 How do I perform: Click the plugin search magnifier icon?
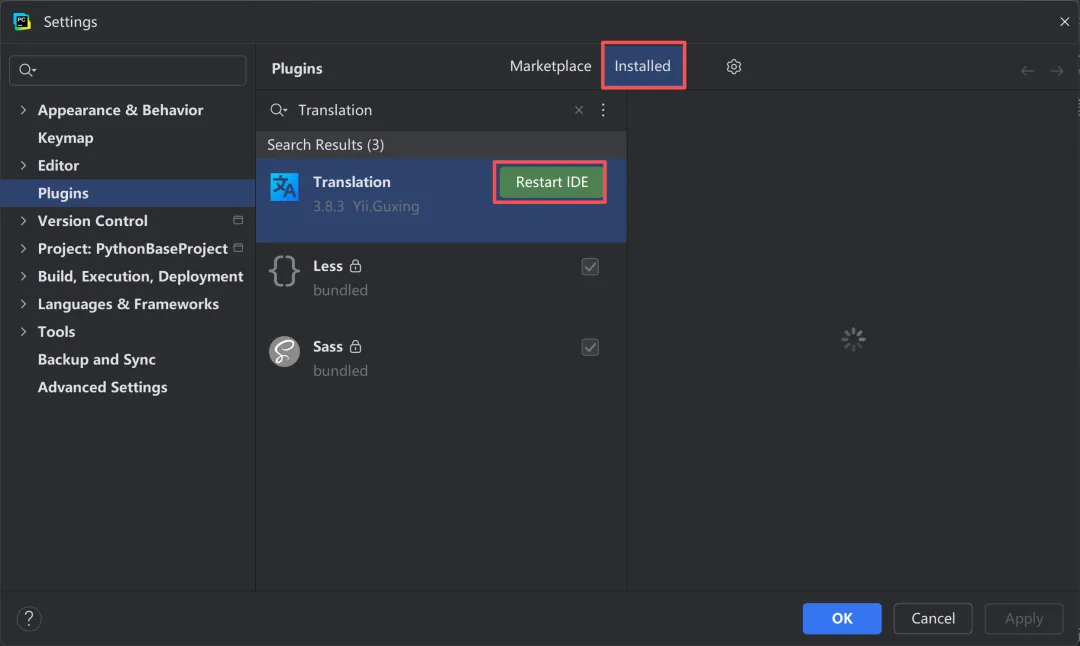(x=278, y=110)
